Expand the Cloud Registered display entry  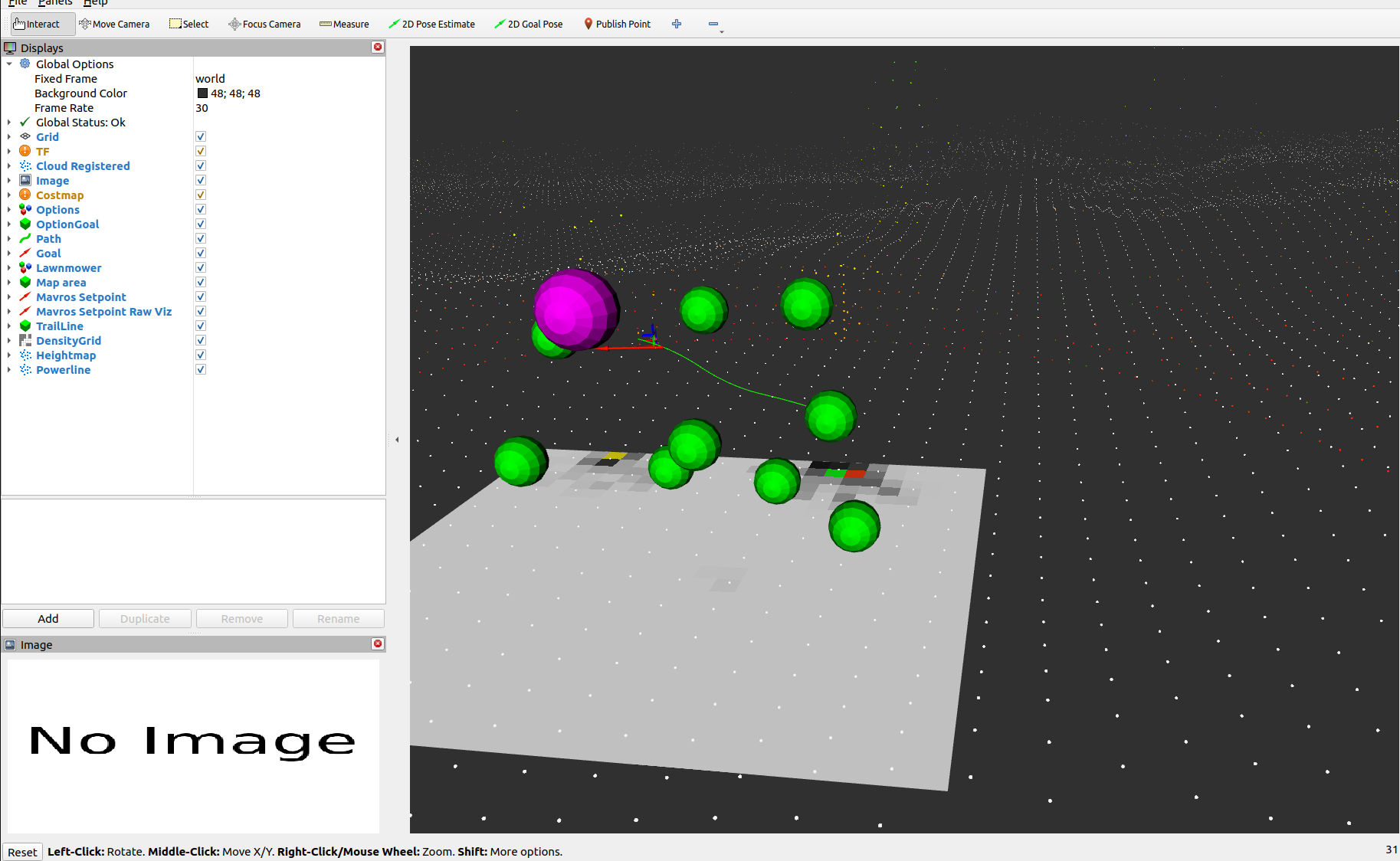click(9, 166)
